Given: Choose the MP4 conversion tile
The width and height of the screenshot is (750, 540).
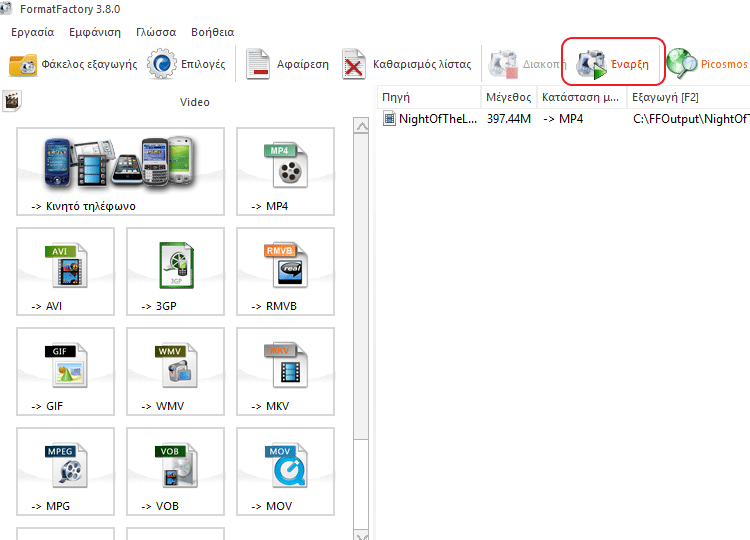Looking at the screenshot, I should 285,171.
